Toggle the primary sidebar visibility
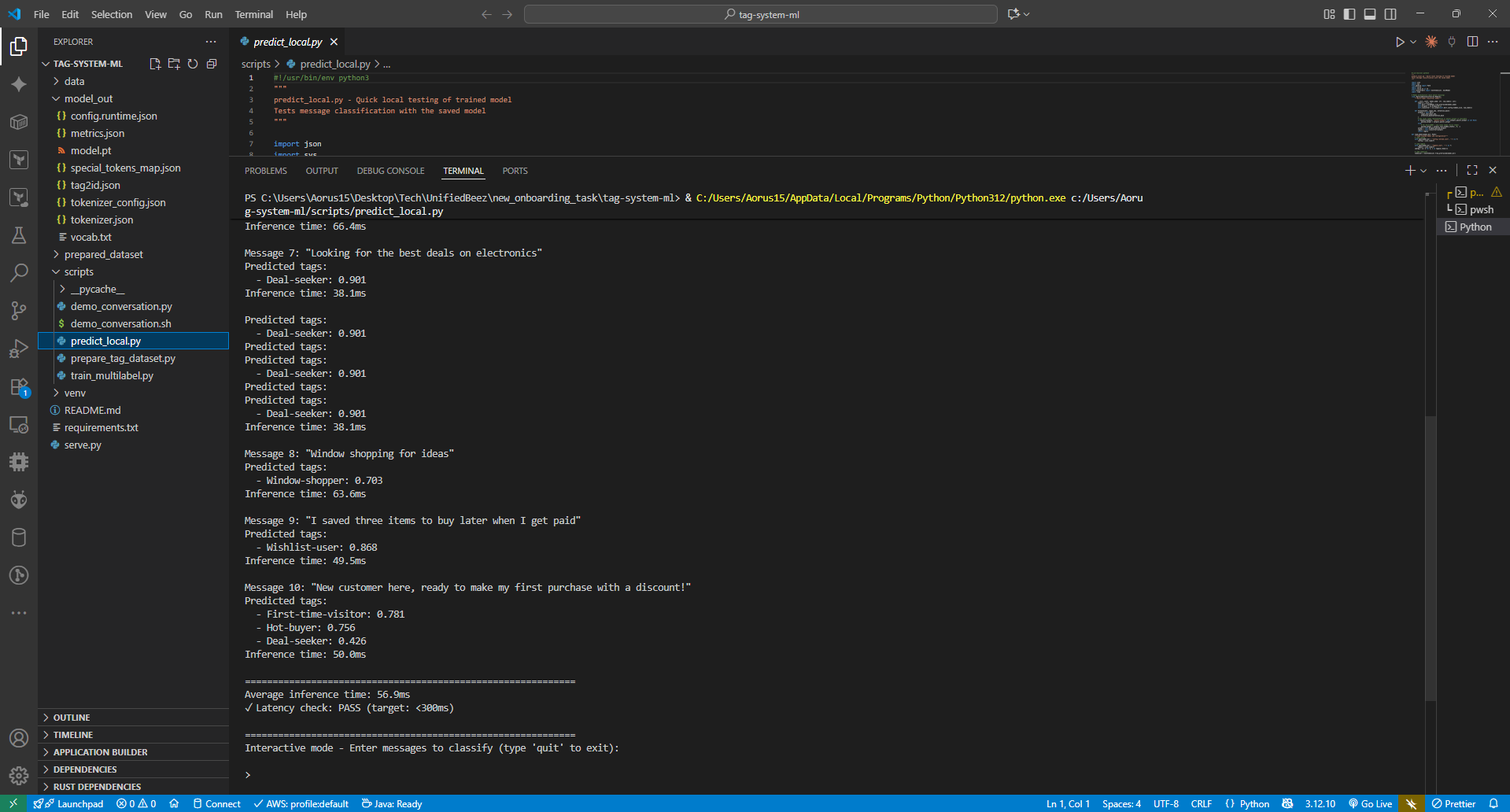1510x812 pixels. pos(1349,13)
